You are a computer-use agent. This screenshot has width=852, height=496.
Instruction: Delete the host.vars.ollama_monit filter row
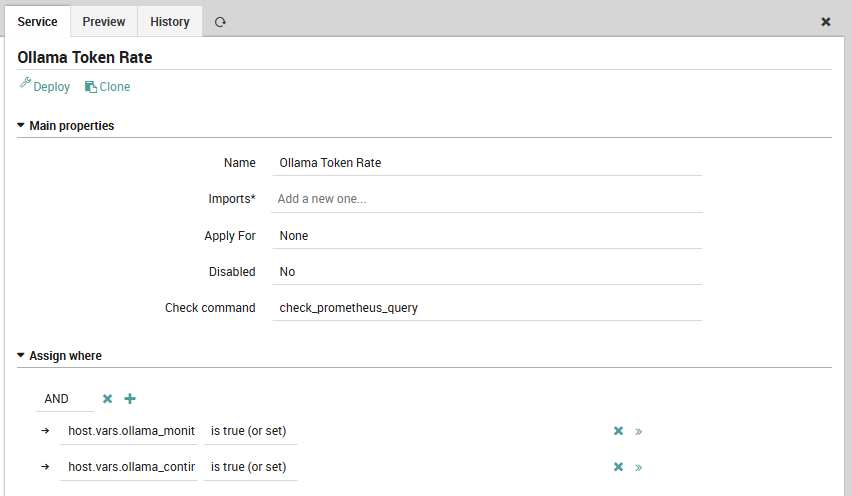point(618,431)
